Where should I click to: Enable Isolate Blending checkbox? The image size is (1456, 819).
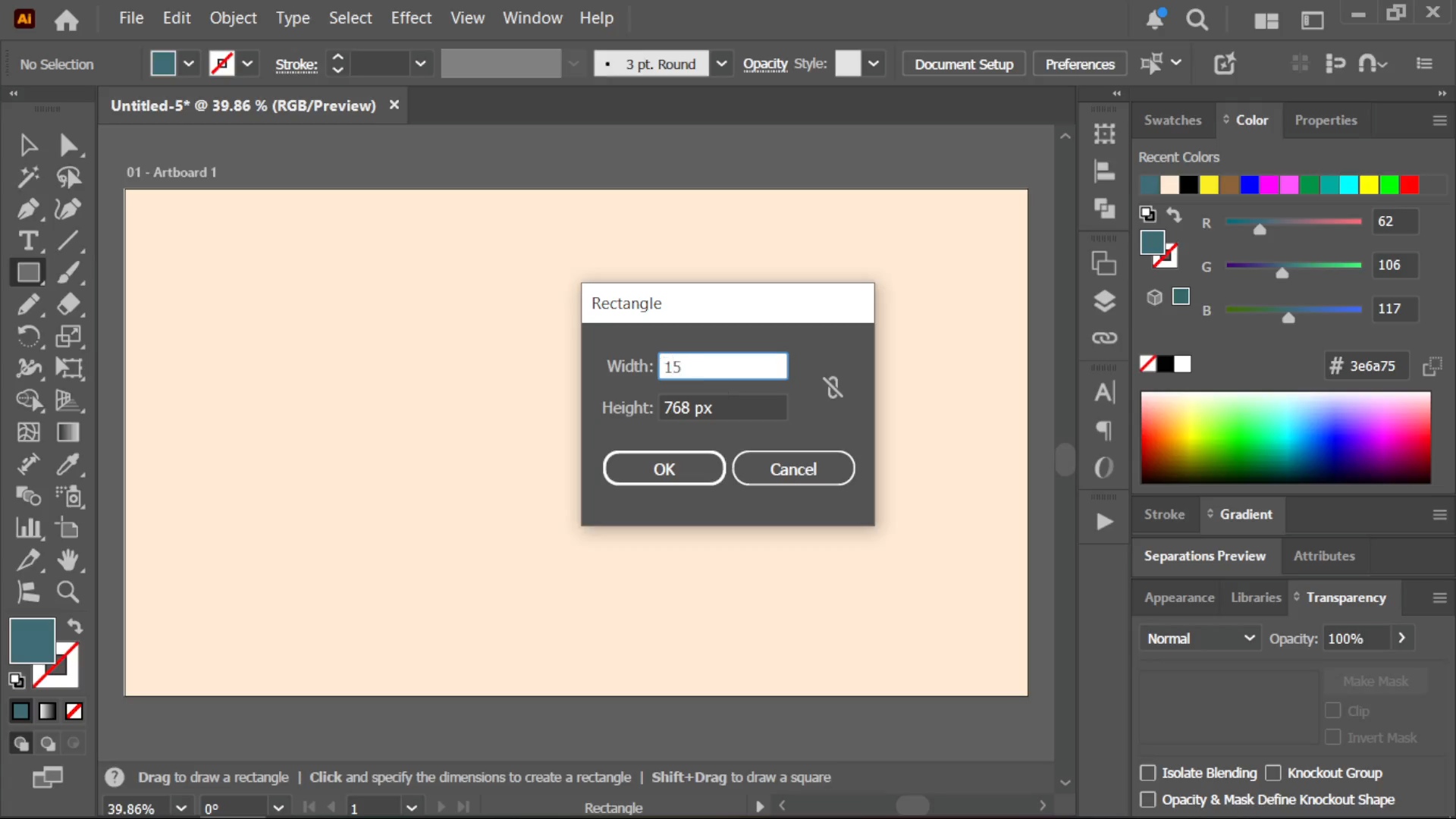pos(1148,773)
